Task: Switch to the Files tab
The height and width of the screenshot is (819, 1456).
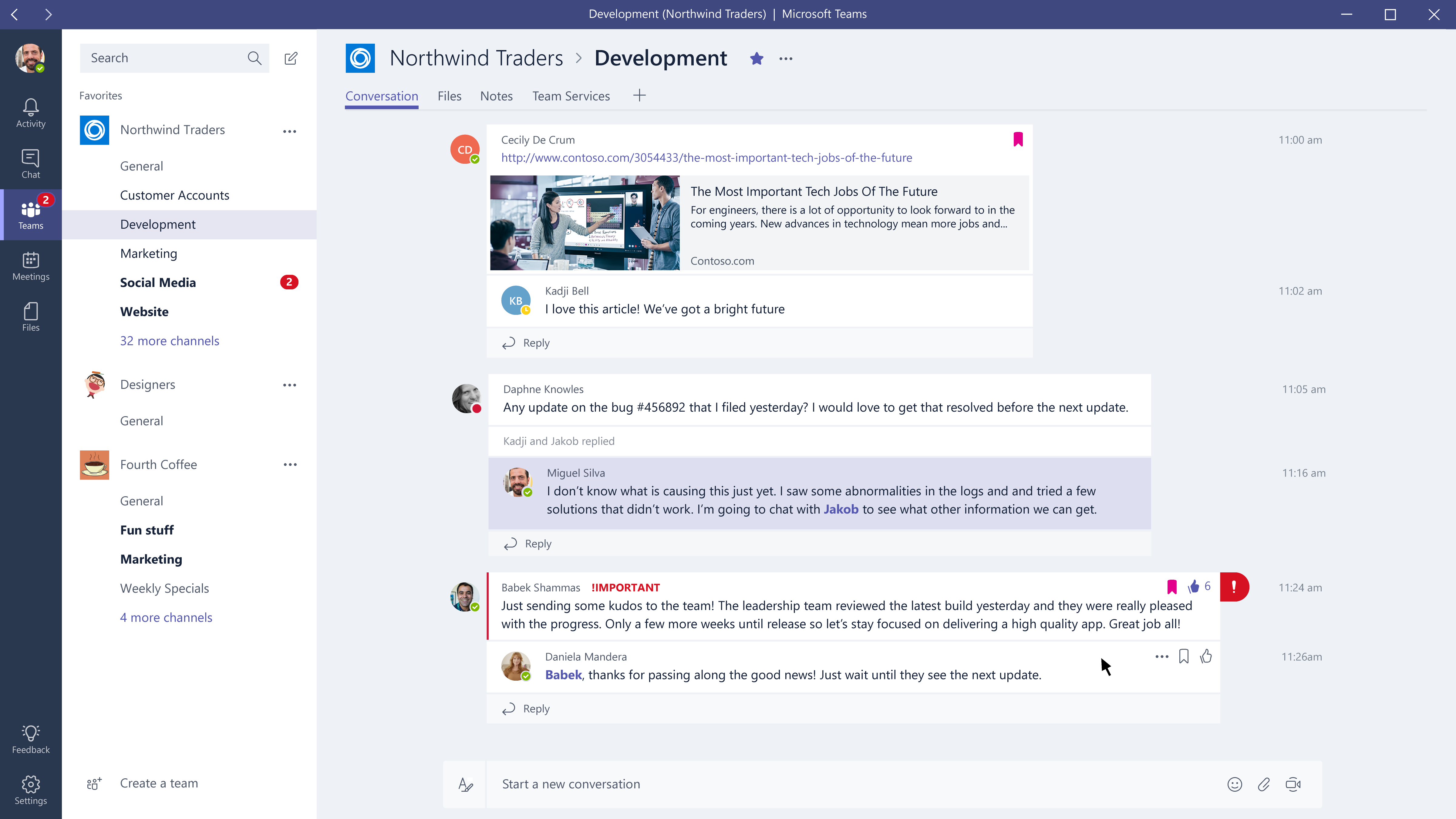Action: pyautogui.click(x=449, y=95)
